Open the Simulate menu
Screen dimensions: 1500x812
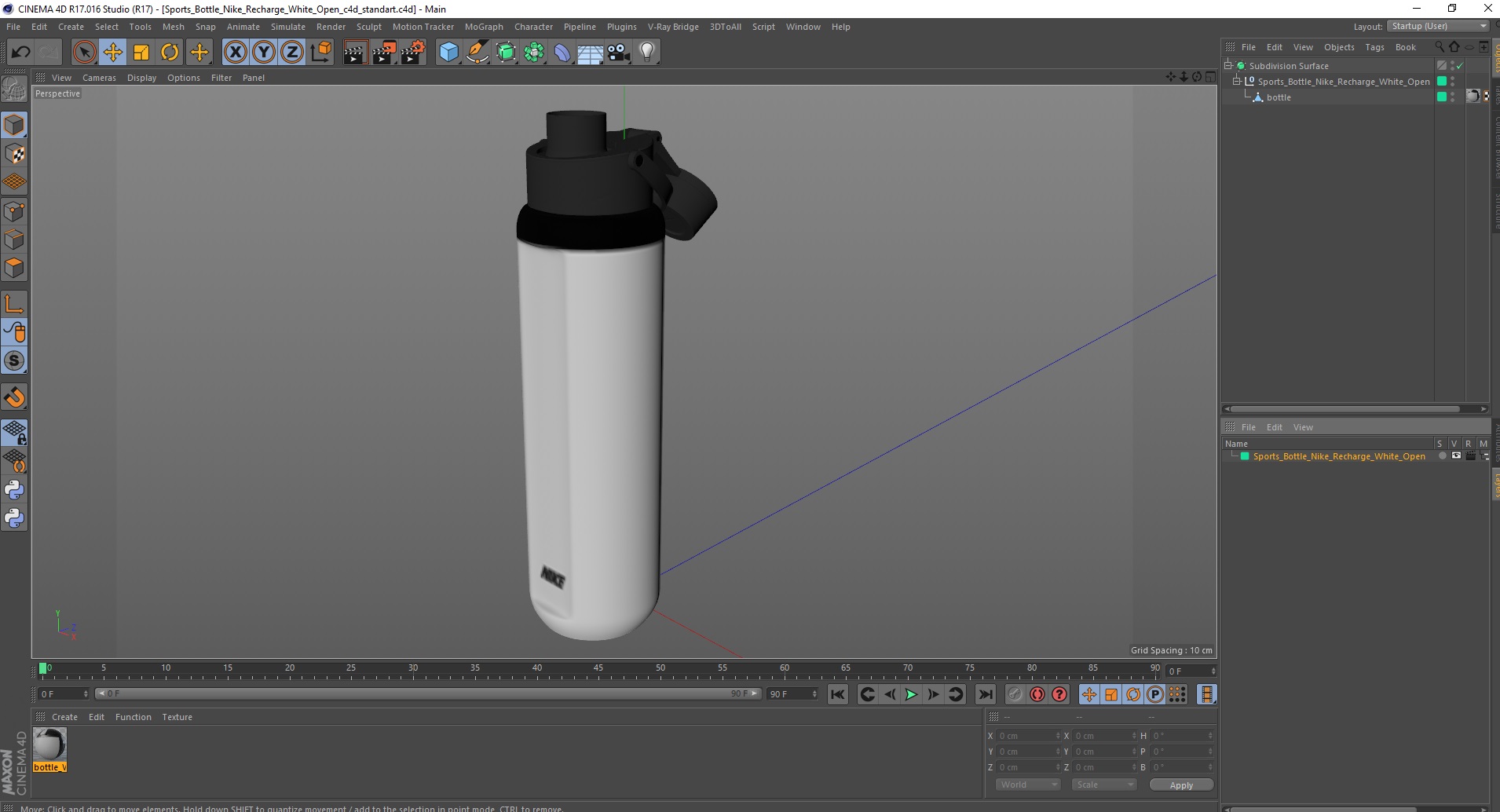tap(288, 27)
